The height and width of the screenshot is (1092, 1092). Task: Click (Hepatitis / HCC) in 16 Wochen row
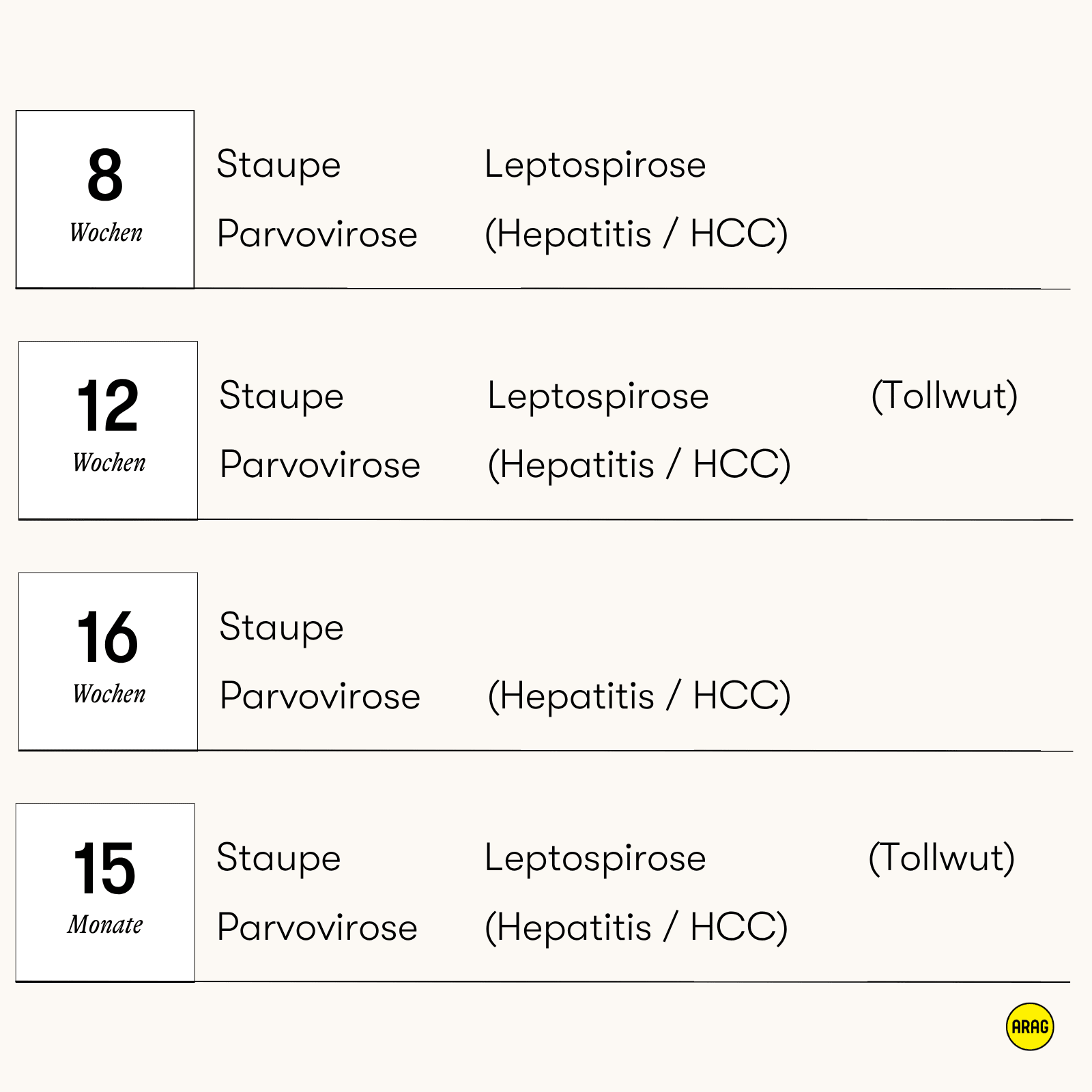[x=639, y=696]
